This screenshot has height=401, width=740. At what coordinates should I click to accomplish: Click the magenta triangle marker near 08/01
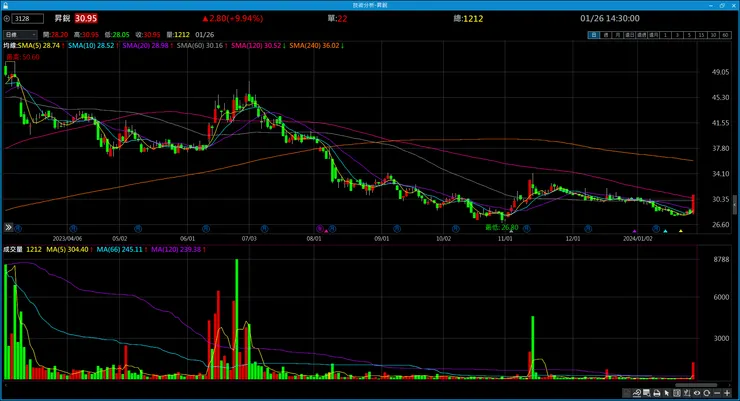(326, 231)
